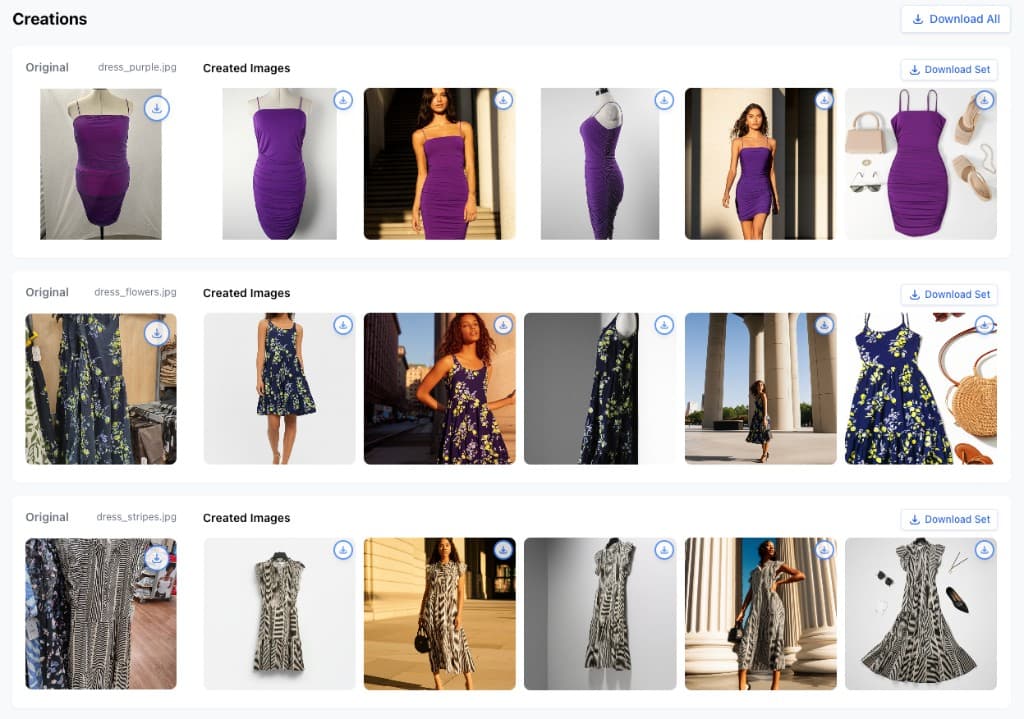Image resolution: width=1024 pixels, height=719 pixels.
Task: Click the Download All button
Action: 955,18
